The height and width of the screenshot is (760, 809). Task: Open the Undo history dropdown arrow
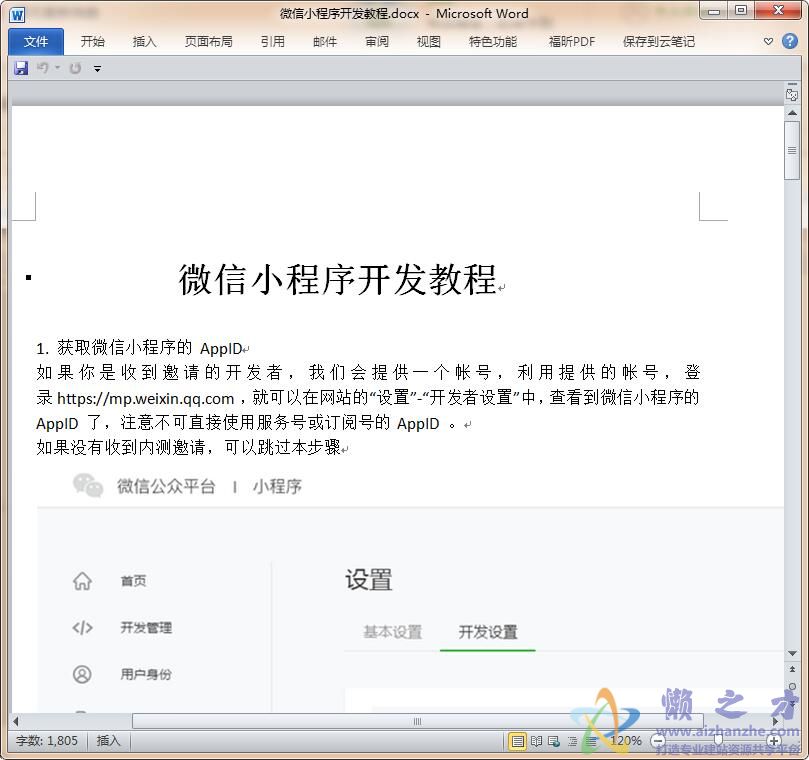point(57,68)
